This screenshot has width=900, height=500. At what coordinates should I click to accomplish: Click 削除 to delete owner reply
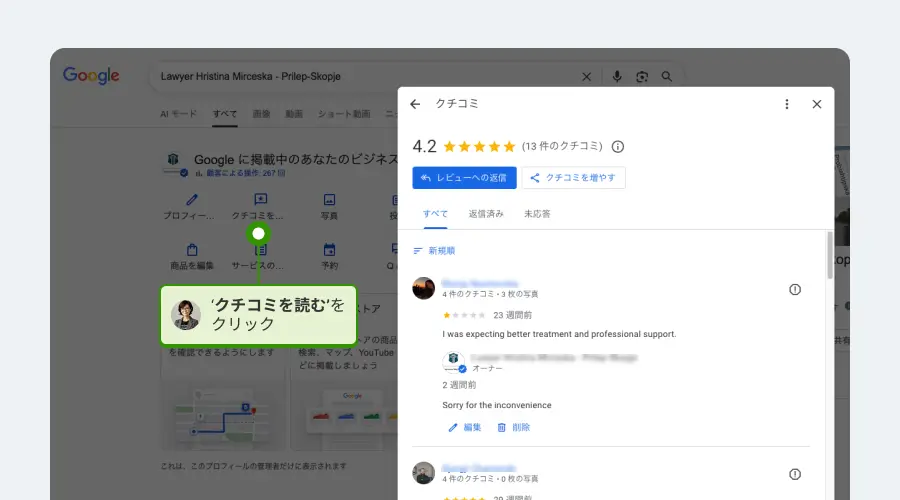[513, 427]
